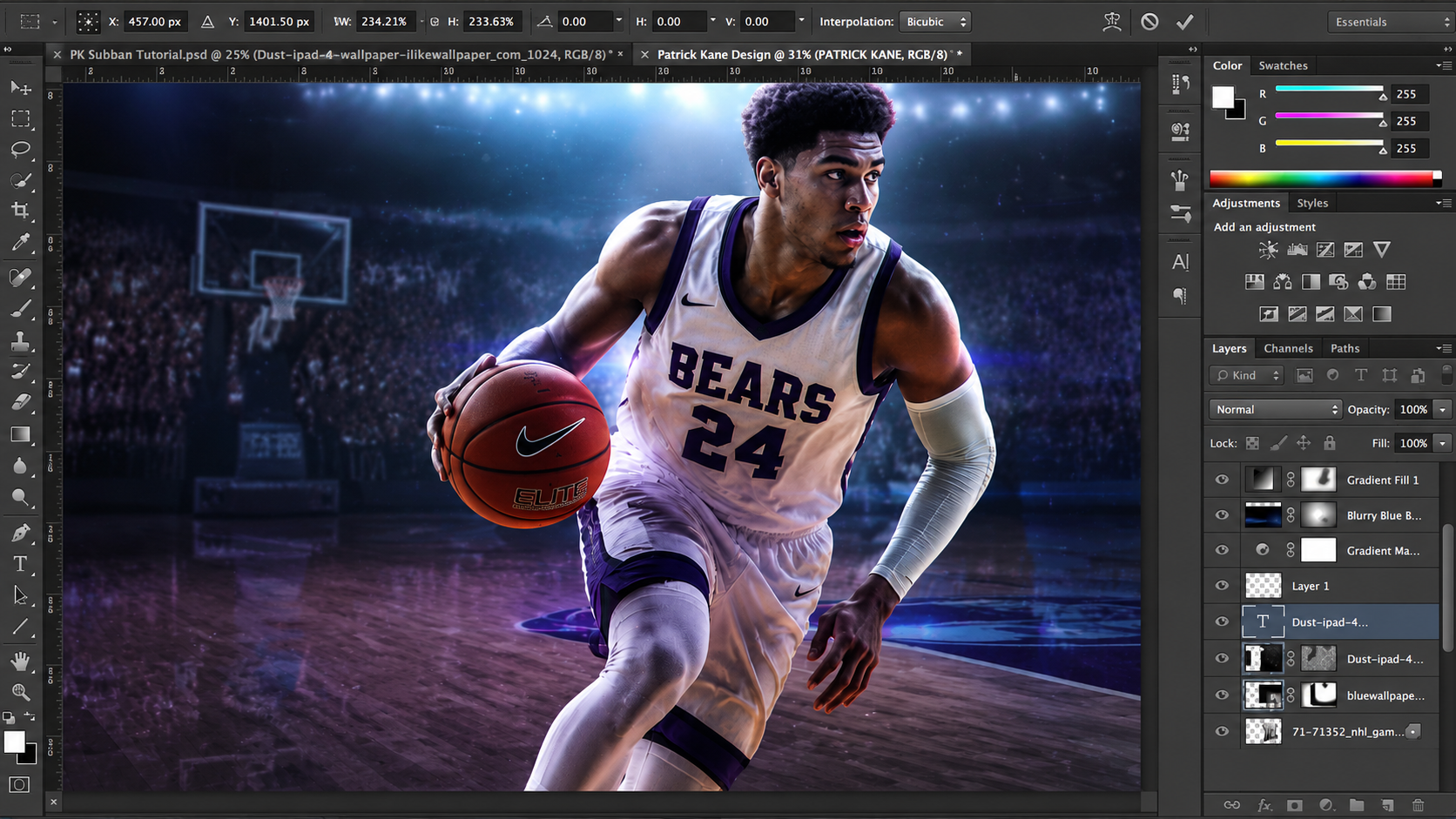Commit the transform with checkmark

(1184, 22)
